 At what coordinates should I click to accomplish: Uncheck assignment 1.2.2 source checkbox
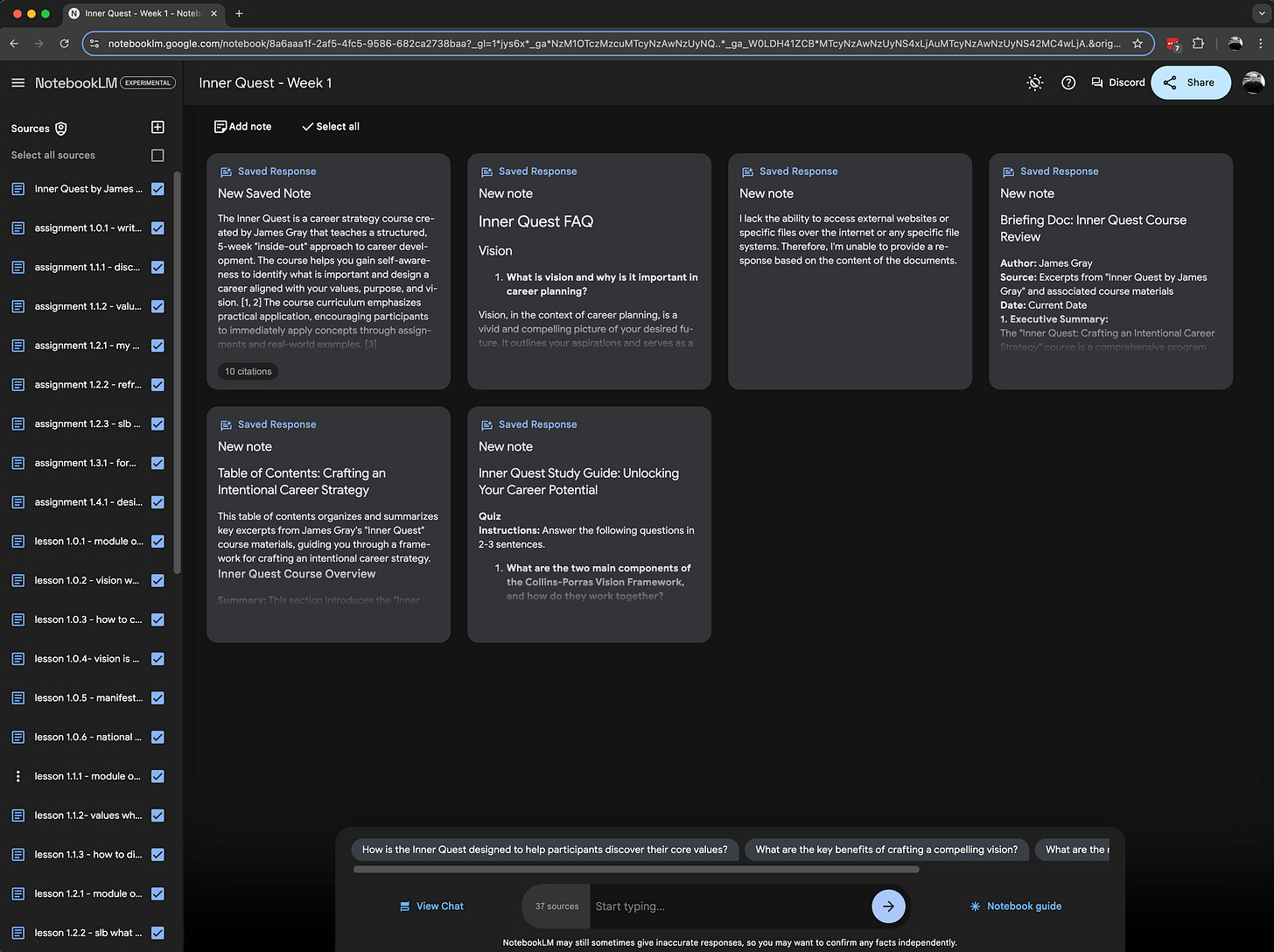pyautogui.click(x=157, y=385)
